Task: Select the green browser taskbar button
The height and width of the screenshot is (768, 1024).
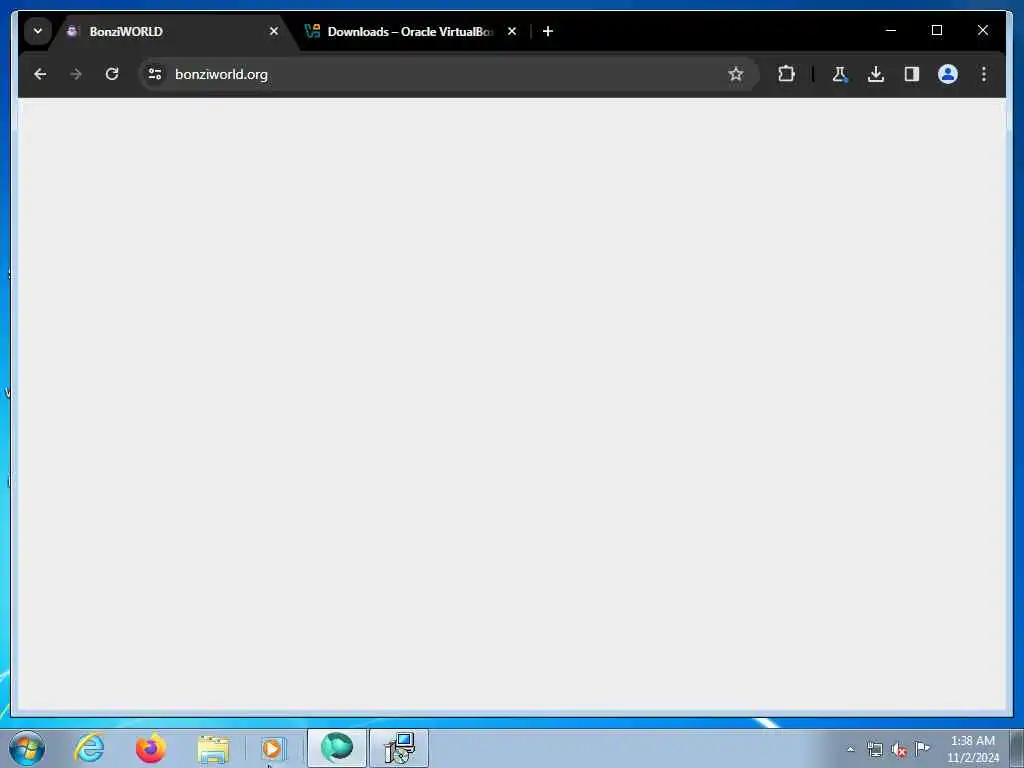Action: 337,748
